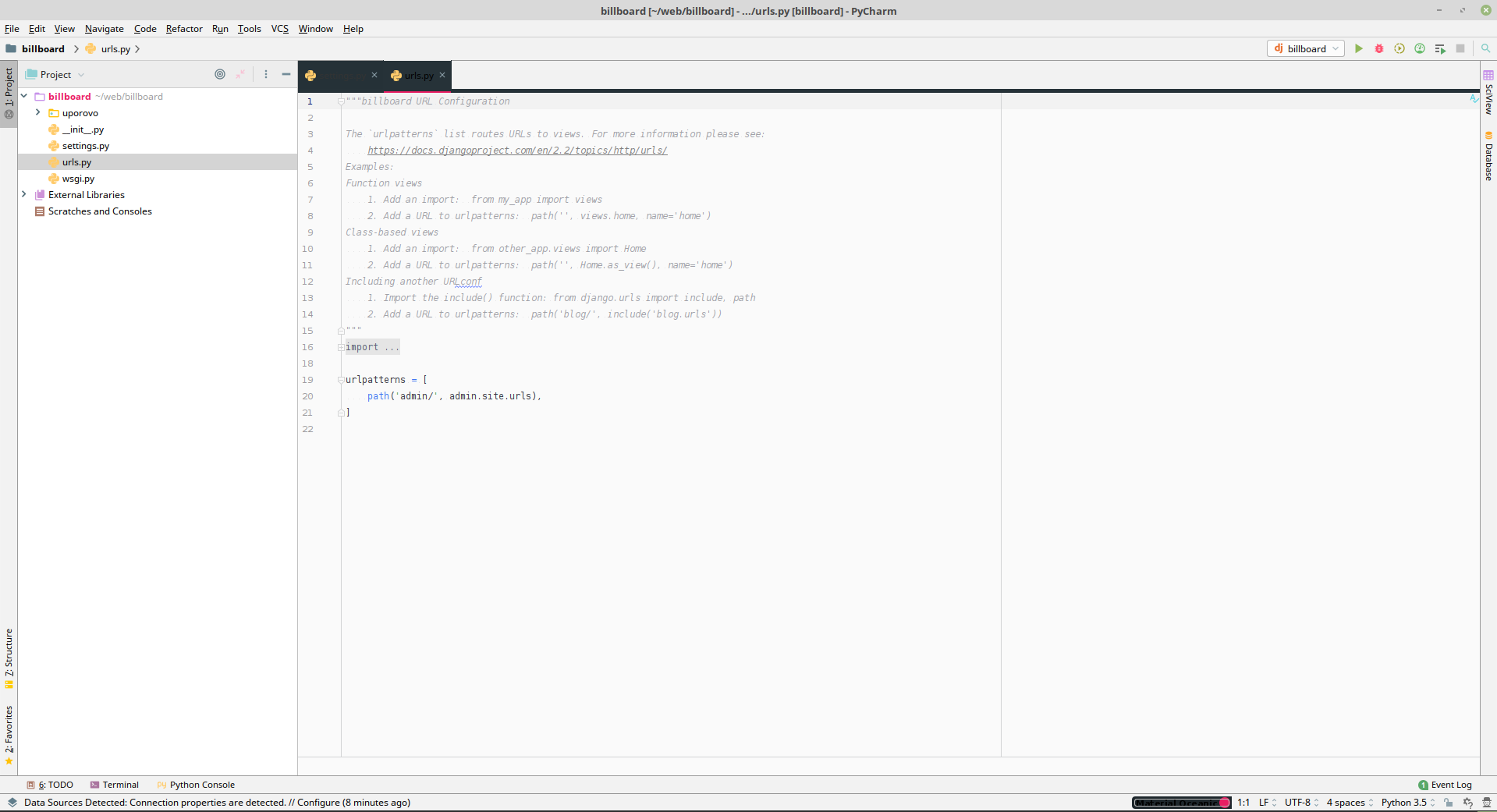Open the 1: Project side tab
This screenshot has height=812, width=1497.
(x=9, y=93)
